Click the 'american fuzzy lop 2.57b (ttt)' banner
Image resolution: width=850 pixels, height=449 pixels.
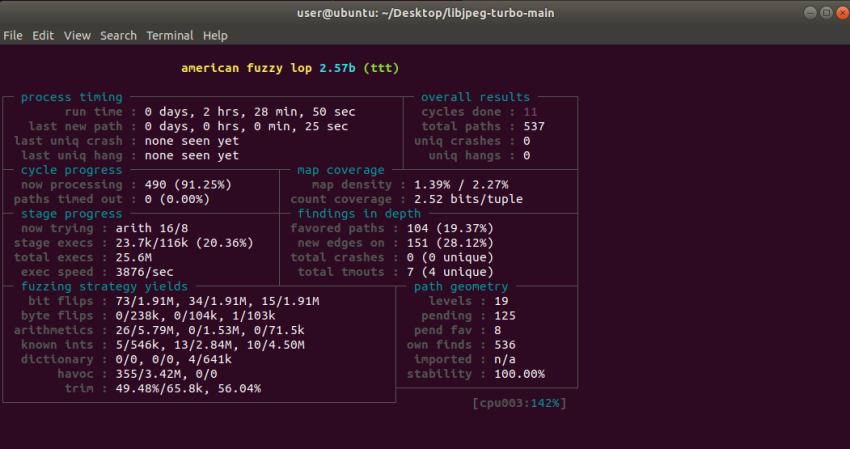coord(290,68)
